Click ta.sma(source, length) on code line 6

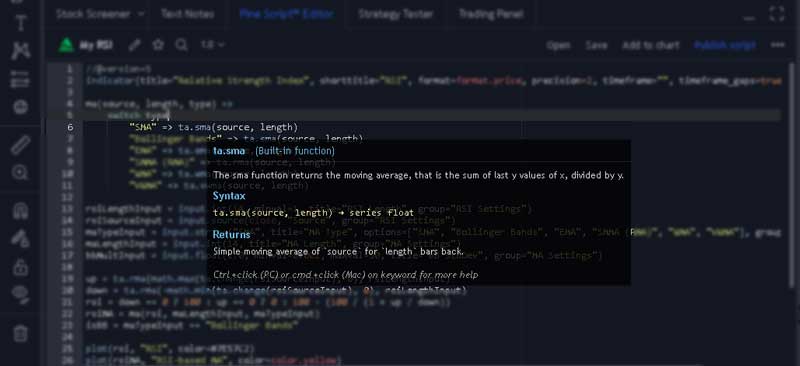238,127
